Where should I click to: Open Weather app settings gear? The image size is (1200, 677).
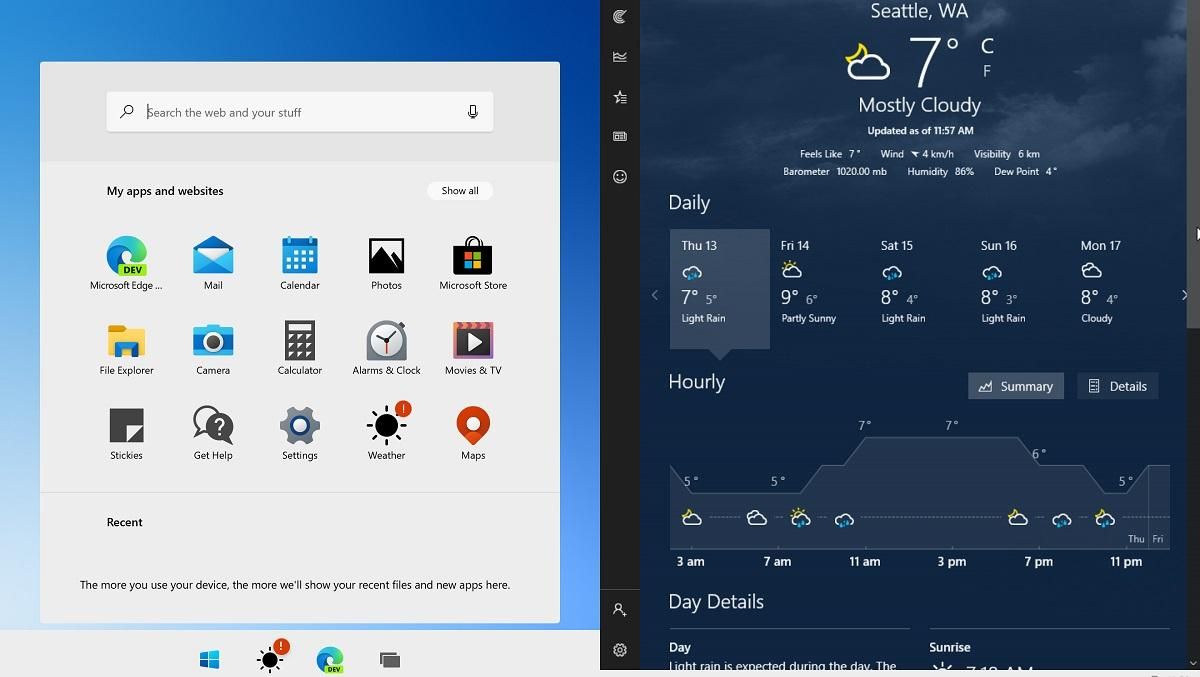(x=620, y=650)
